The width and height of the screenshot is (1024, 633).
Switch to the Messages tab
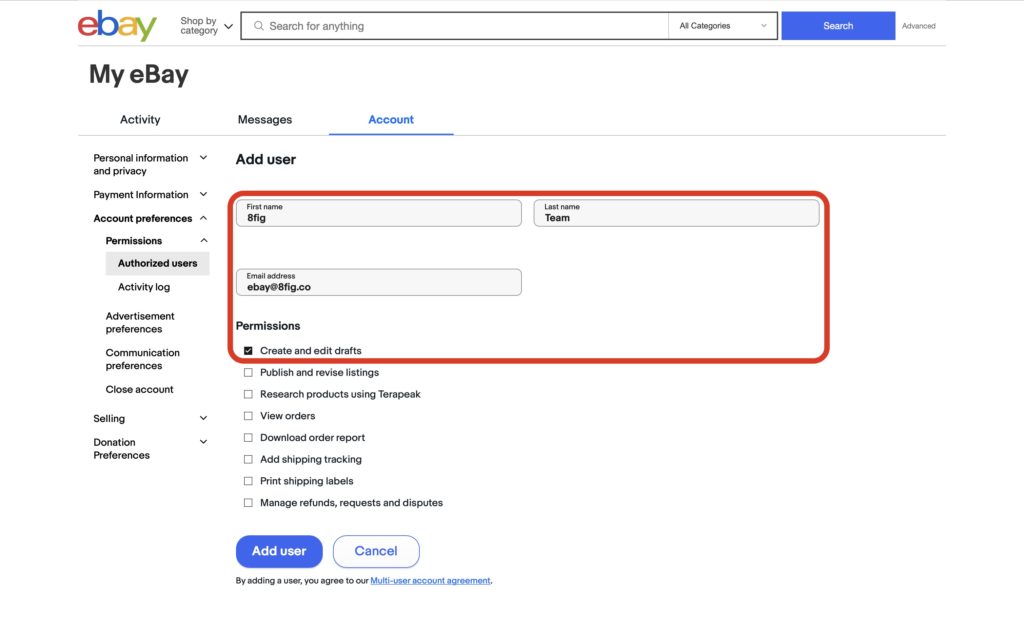[264, 120]
